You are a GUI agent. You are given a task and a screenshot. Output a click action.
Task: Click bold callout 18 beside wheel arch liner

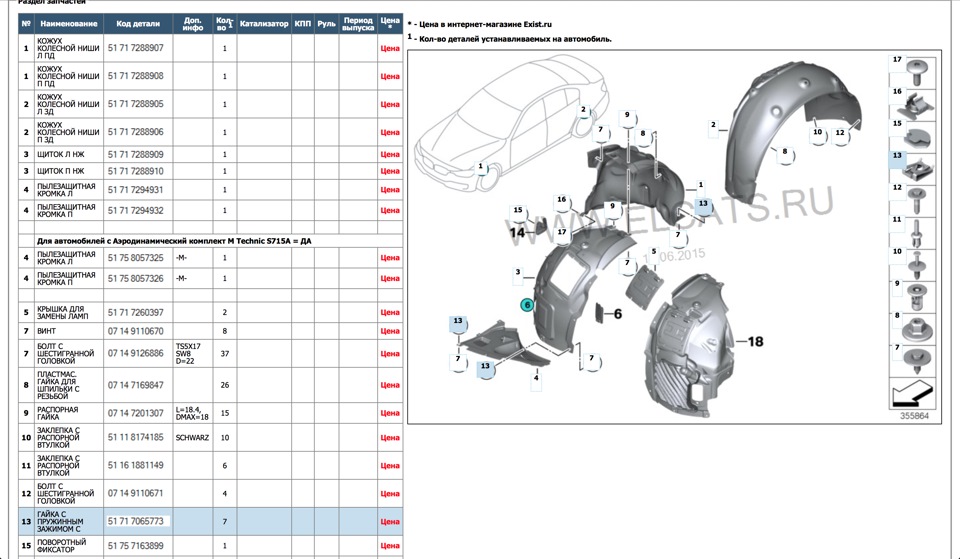[756, 341]
